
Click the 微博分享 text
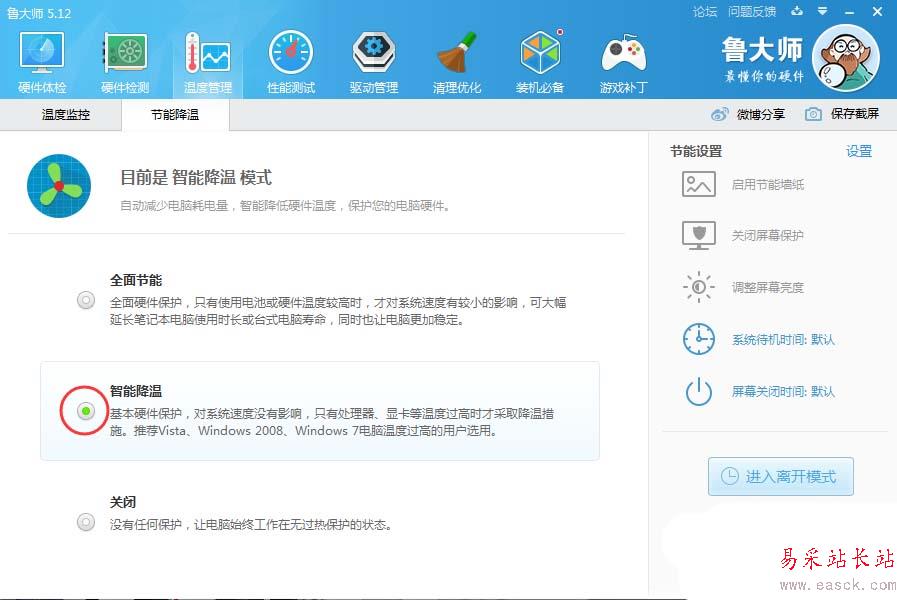click(x=760, y=114)
